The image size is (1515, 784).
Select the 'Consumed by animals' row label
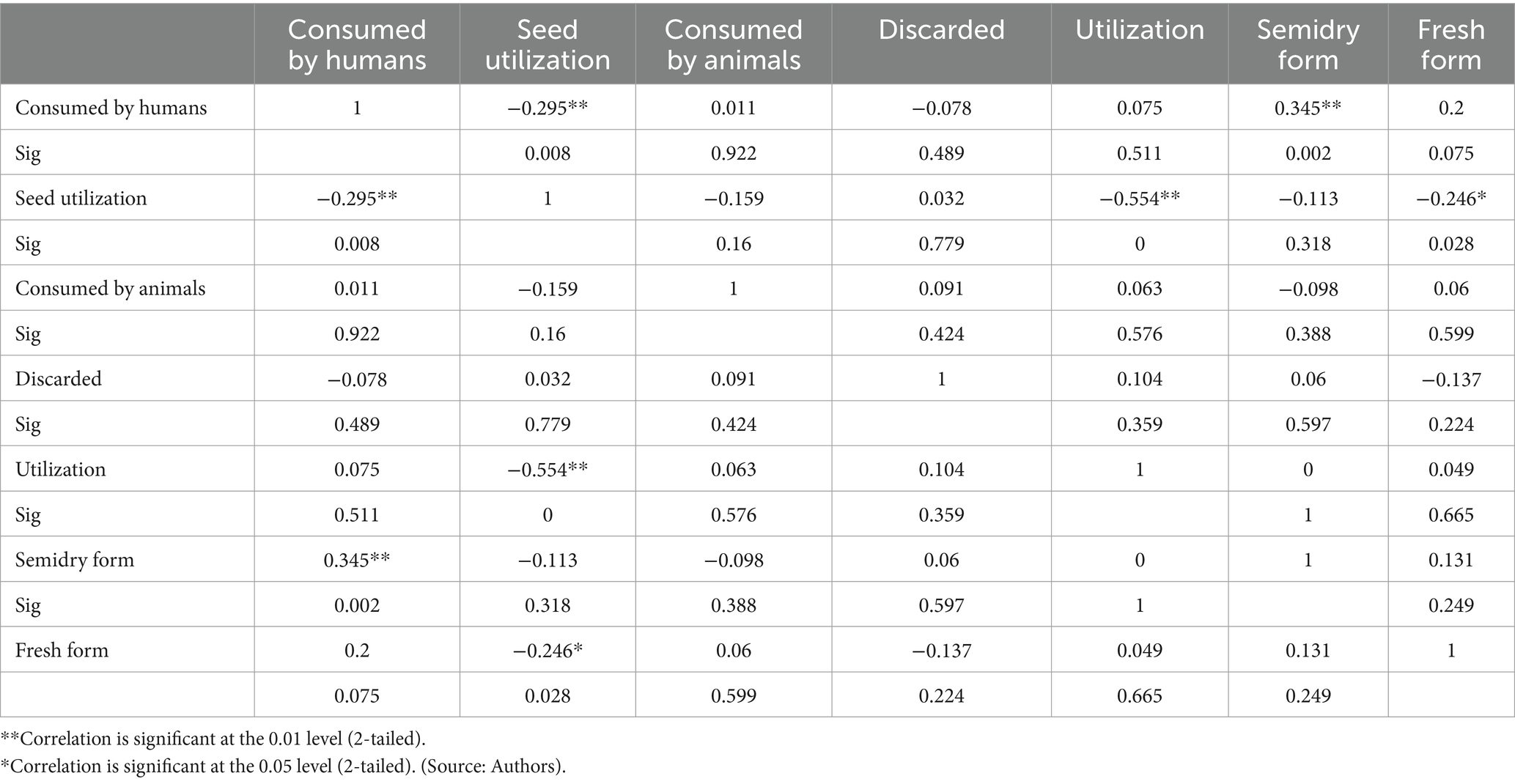pyautogui.click(x=111, y=289)
